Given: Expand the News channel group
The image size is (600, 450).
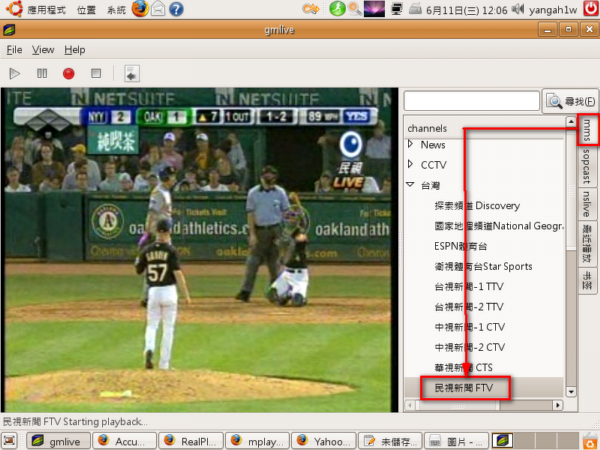Looking at the screenshot, I should pos(411,144).
